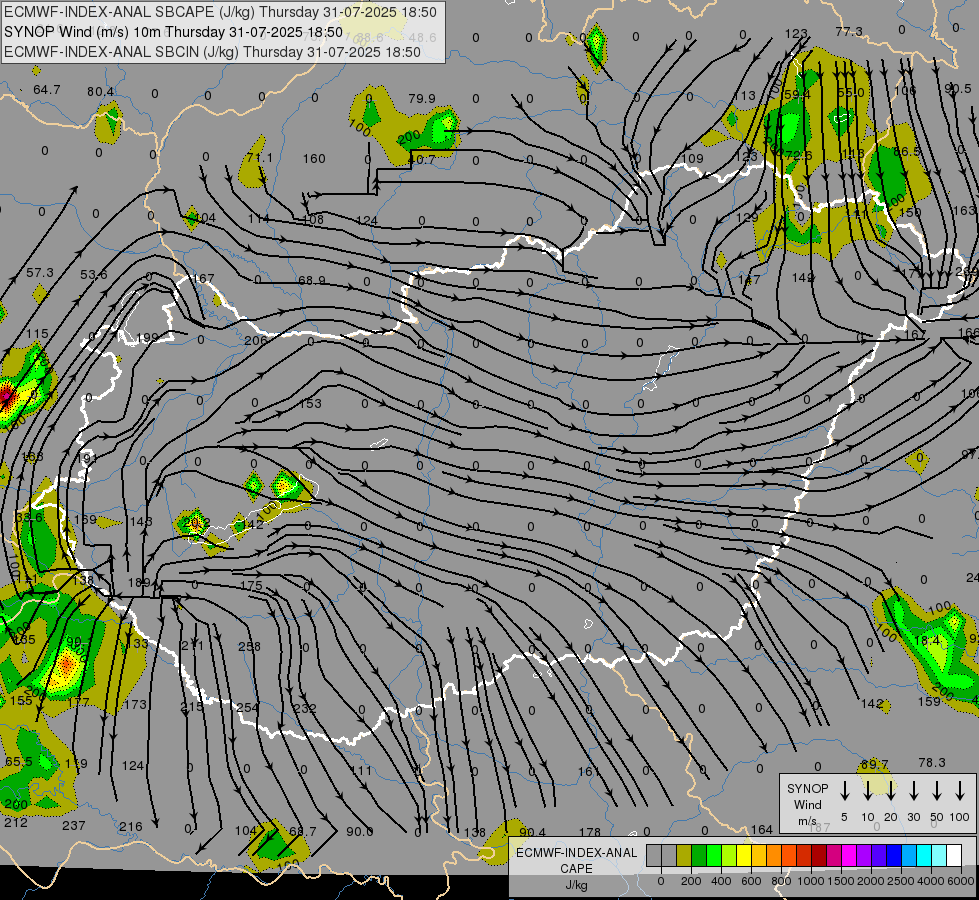This screenshot has width=979, height=900.
Task: Click the map value '199'
Action: 147,337
